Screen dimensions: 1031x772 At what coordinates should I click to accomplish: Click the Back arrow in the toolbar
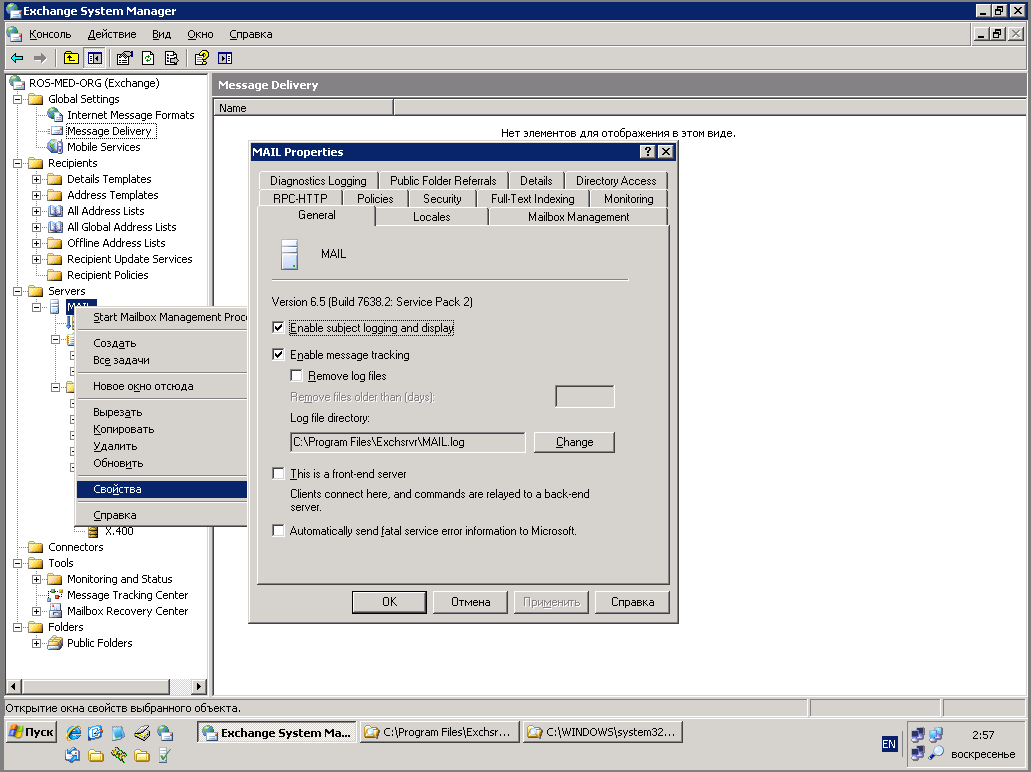pyautogui.click(x=17, y=59)
